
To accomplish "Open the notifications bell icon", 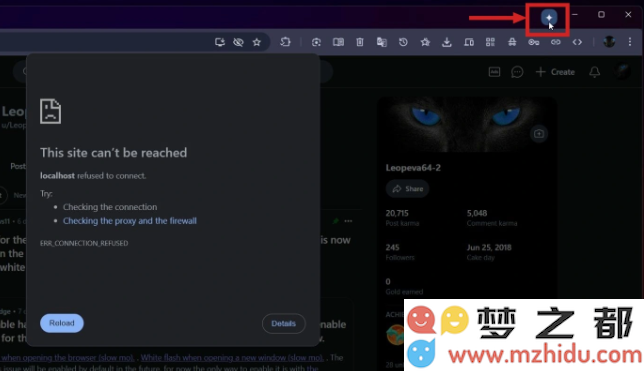I will coord(594,72).
